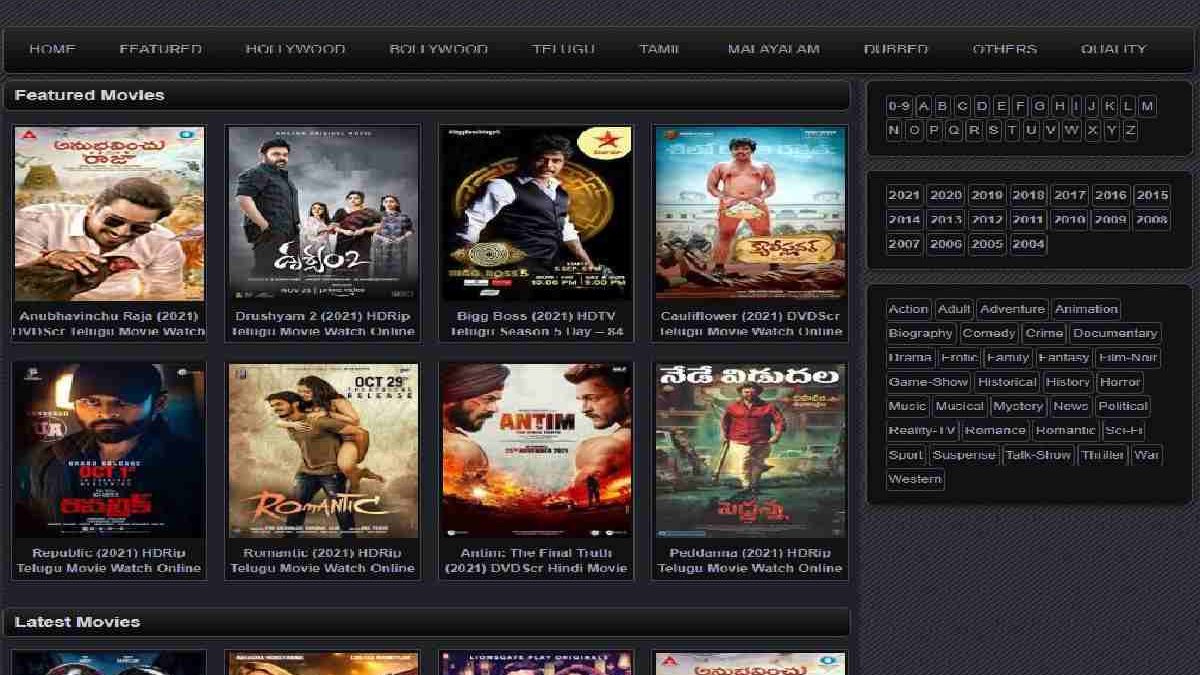This screenshot has width=1200, height=675.
Task: Browse the Sport genre
Action: 906,455
